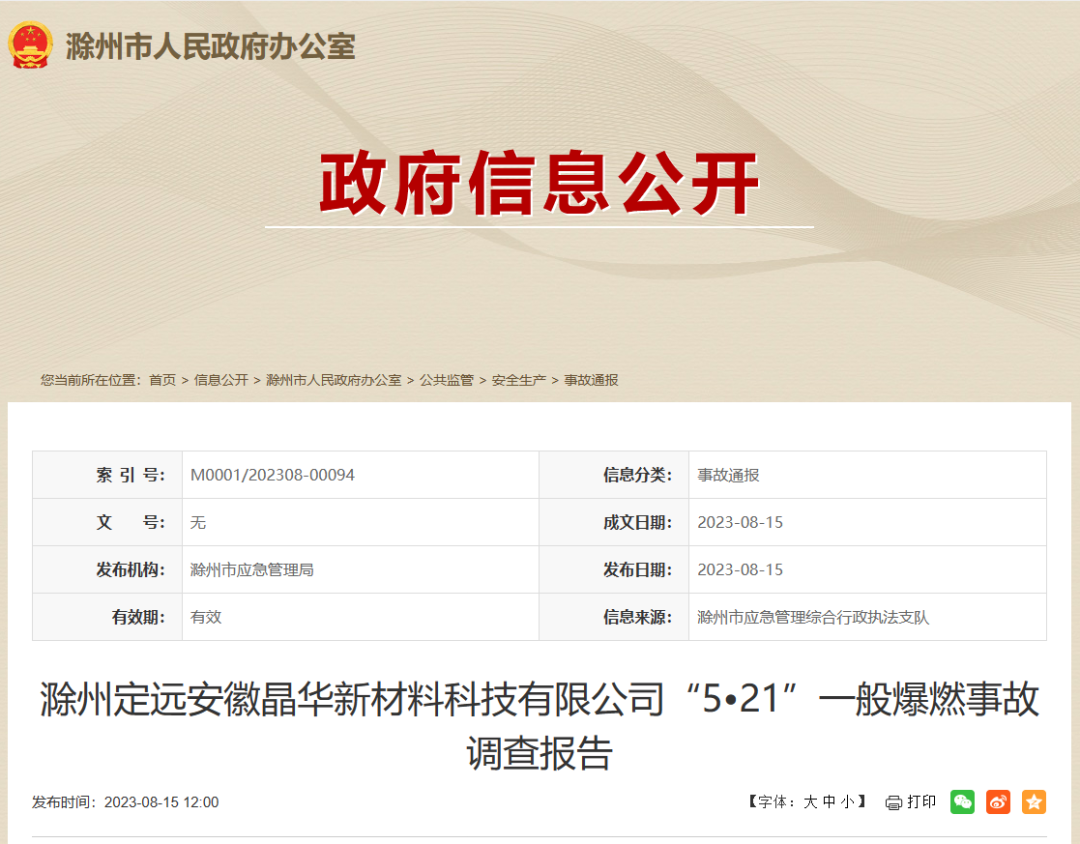Click the 政府信息公开 banner heading
The width and height of the screenshot is (1080, 844).
[539, 183]
